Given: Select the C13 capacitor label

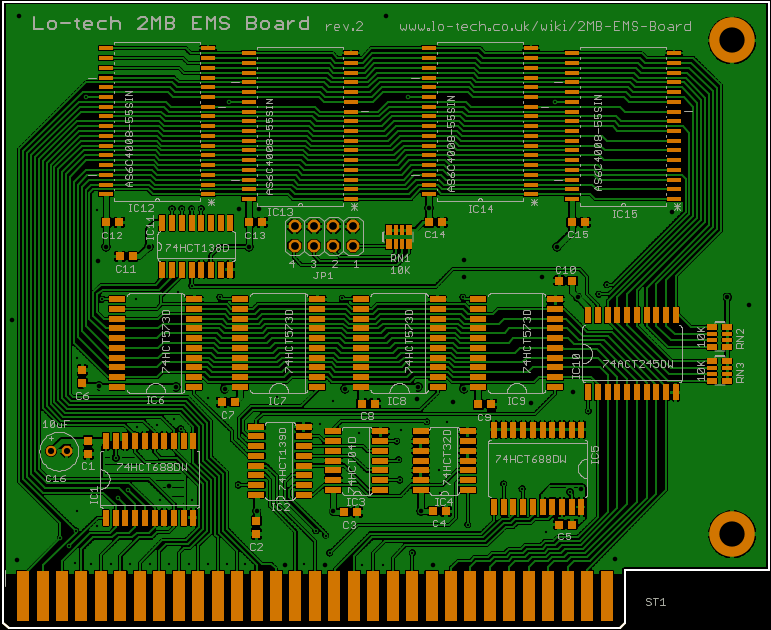Looking at the screenshot, I should pyautogui.click(x=255, y=236).
